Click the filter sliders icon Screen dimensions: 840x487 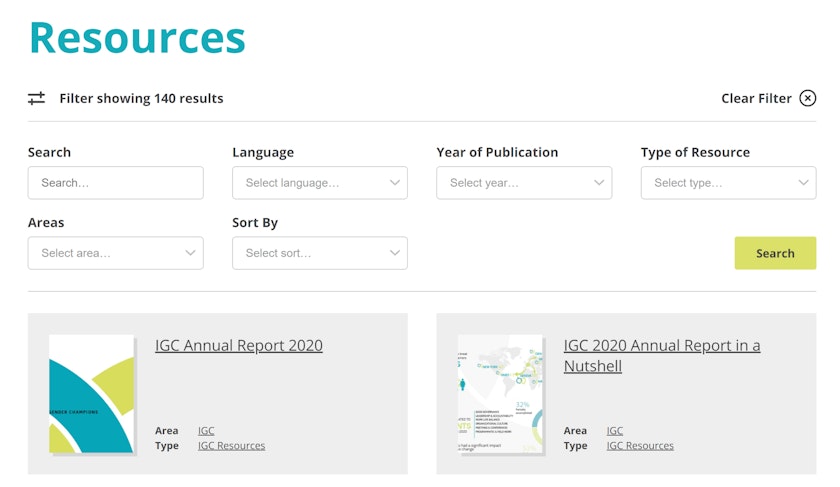tap(36, 98)
